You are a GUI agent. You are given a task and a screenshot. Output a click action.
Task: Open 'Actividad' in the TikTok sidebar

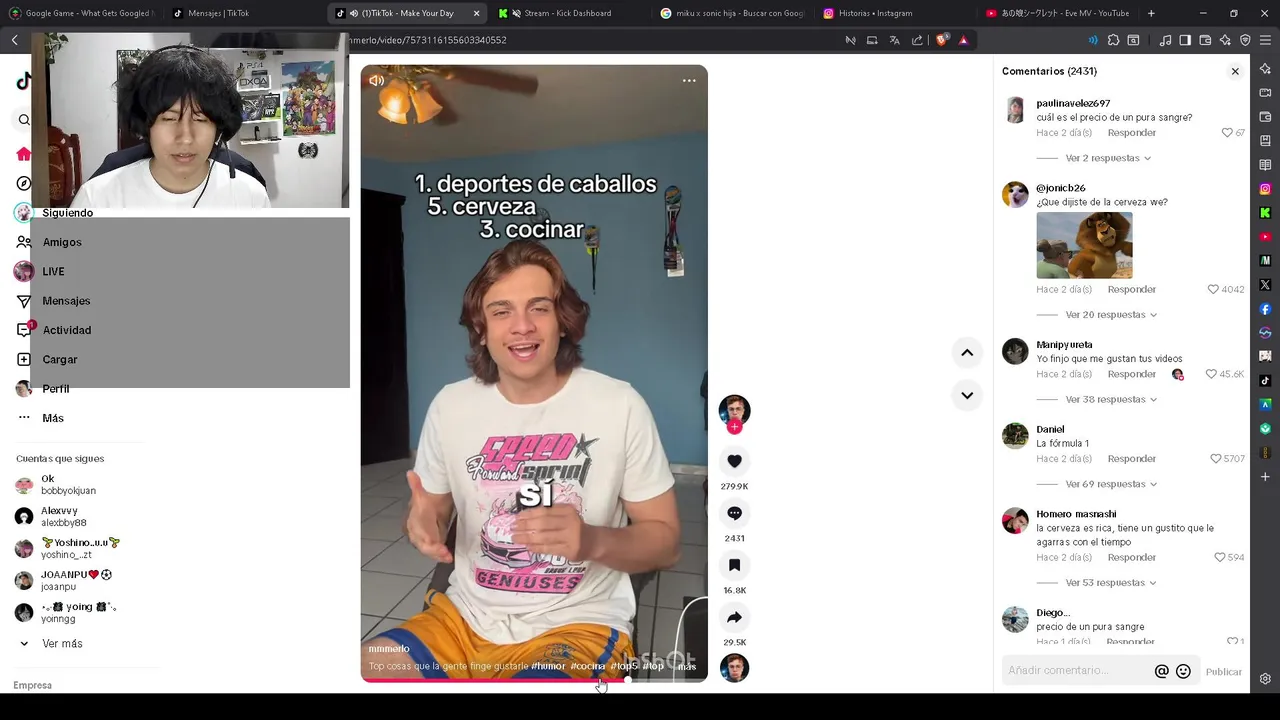coord(66,330)
